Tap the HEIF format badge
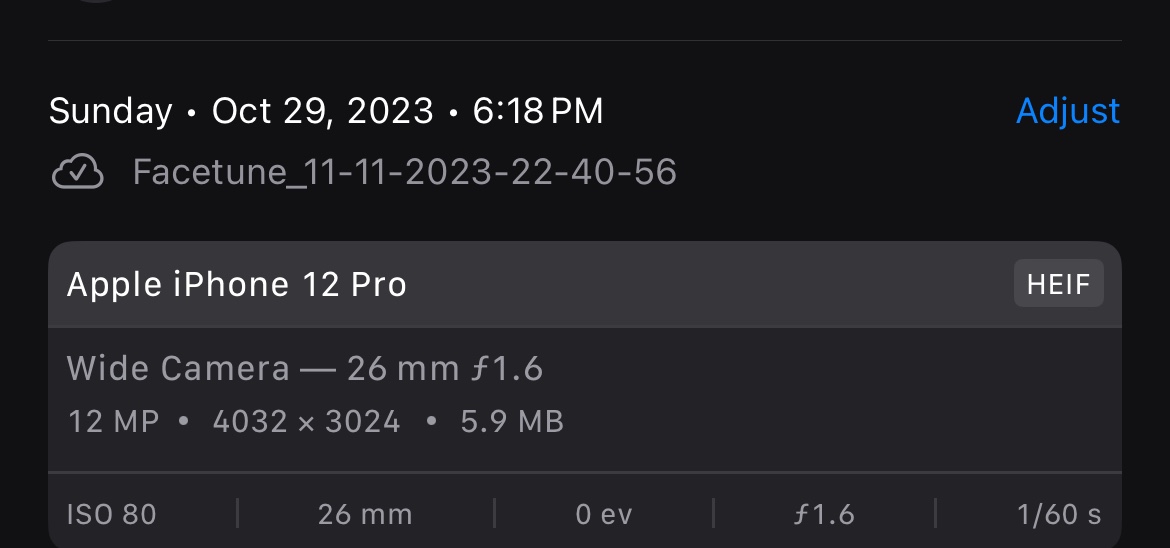1170x548 pixels. pos(1058,284)
